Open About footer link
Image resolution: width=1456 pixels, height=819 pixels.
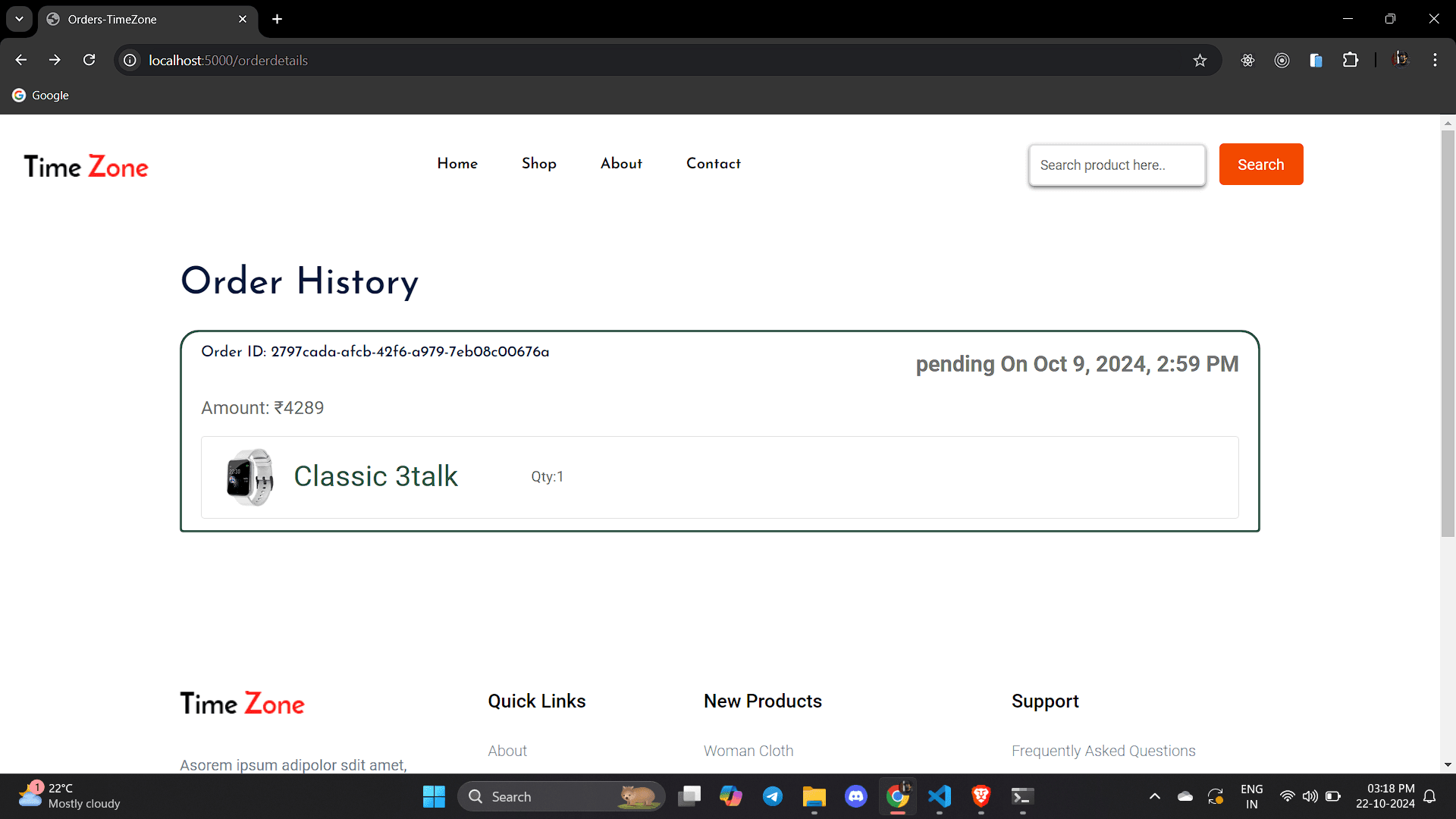507,751
